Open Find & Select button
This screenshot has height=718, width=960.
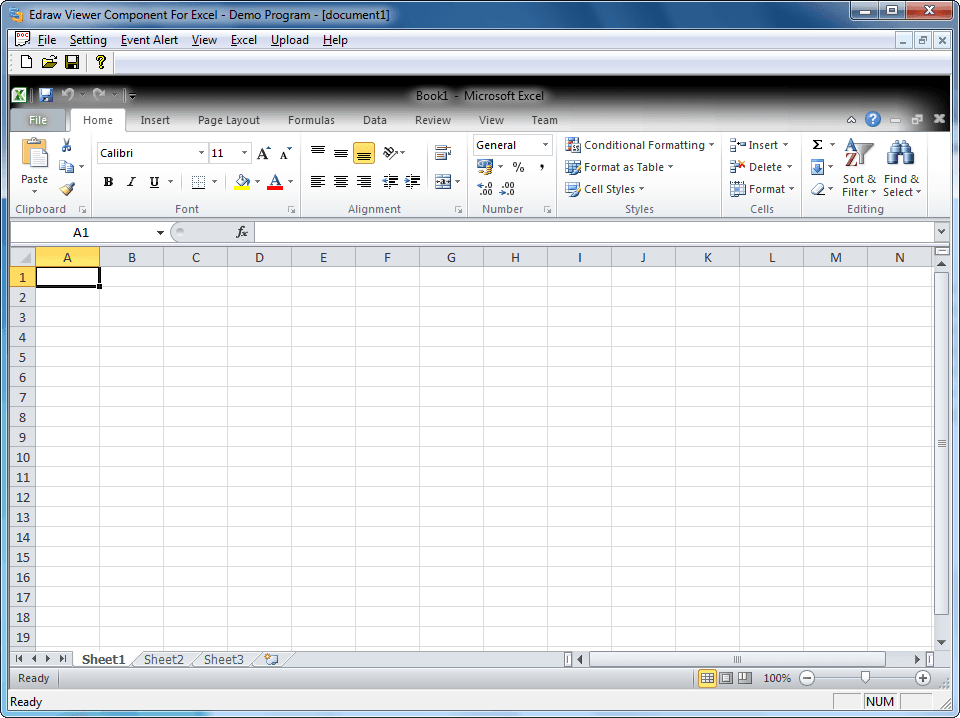[x=902, y=168]
